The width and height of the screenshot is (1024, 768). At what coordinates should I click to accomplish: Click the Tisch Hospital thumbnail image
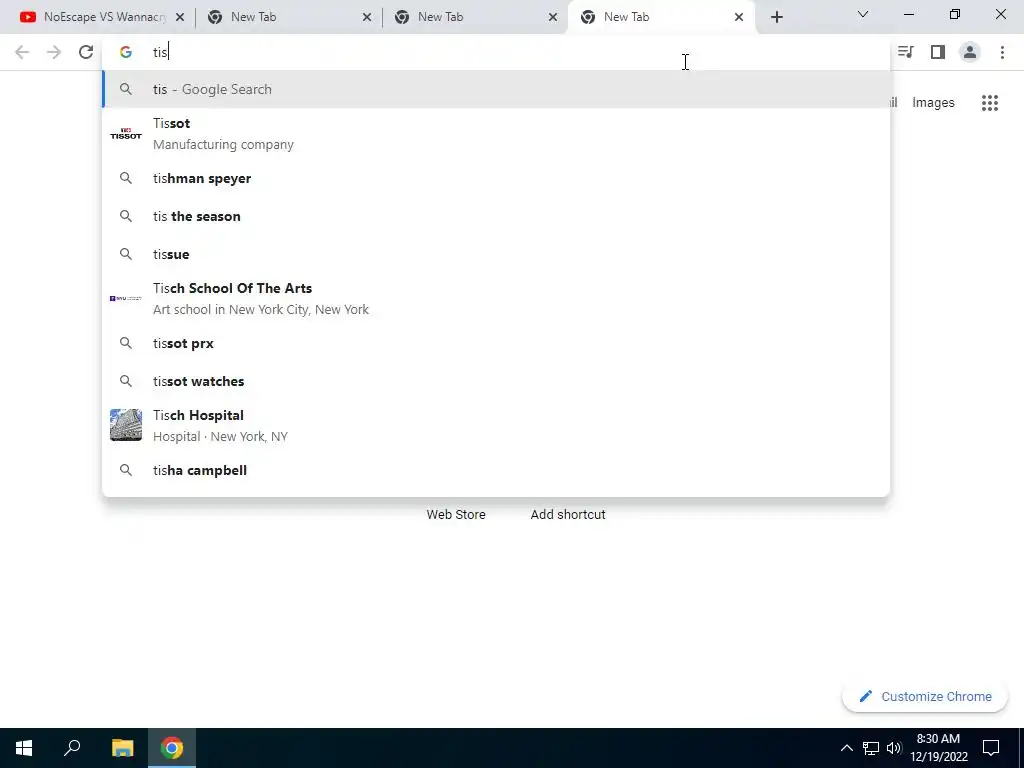tap(126, 425)
